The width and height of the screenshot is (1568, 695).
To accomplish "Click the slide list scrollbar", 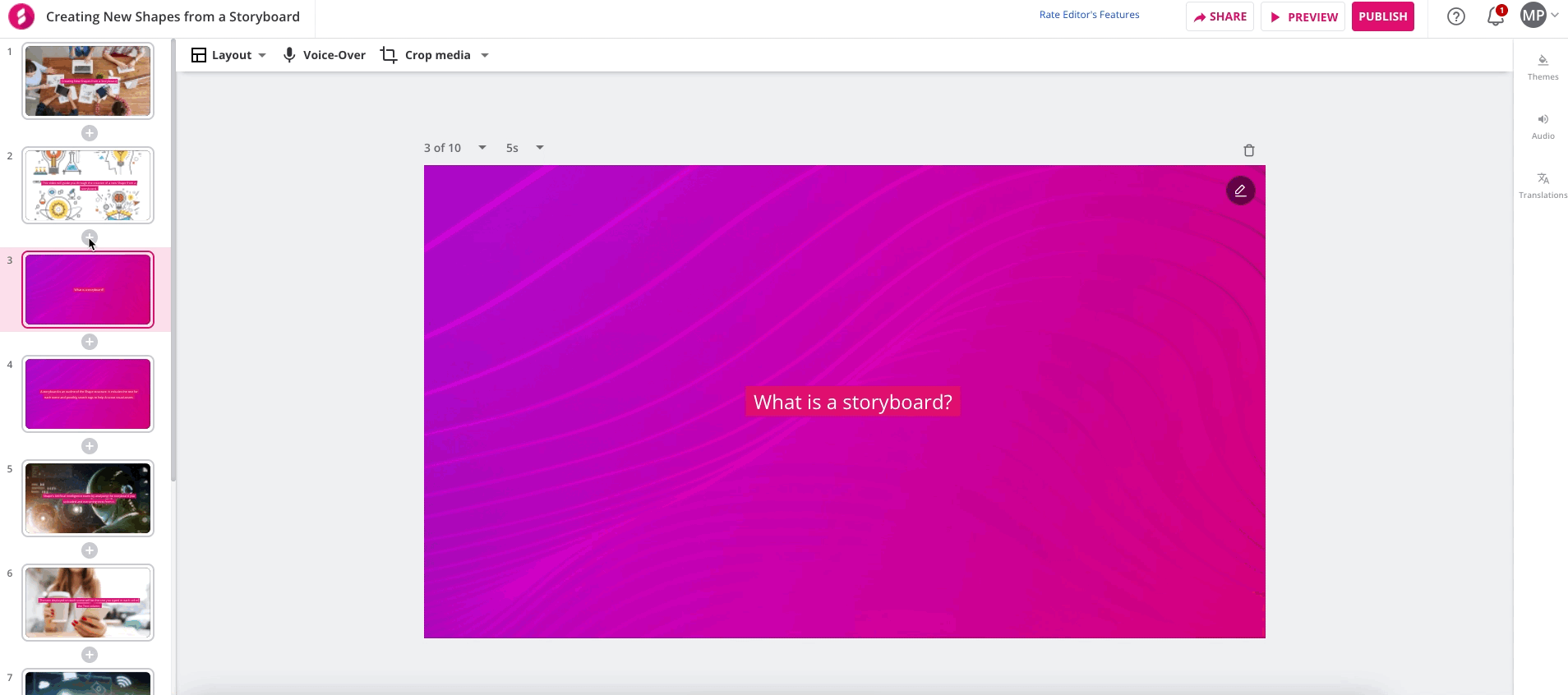I will (x=173, y=260).
